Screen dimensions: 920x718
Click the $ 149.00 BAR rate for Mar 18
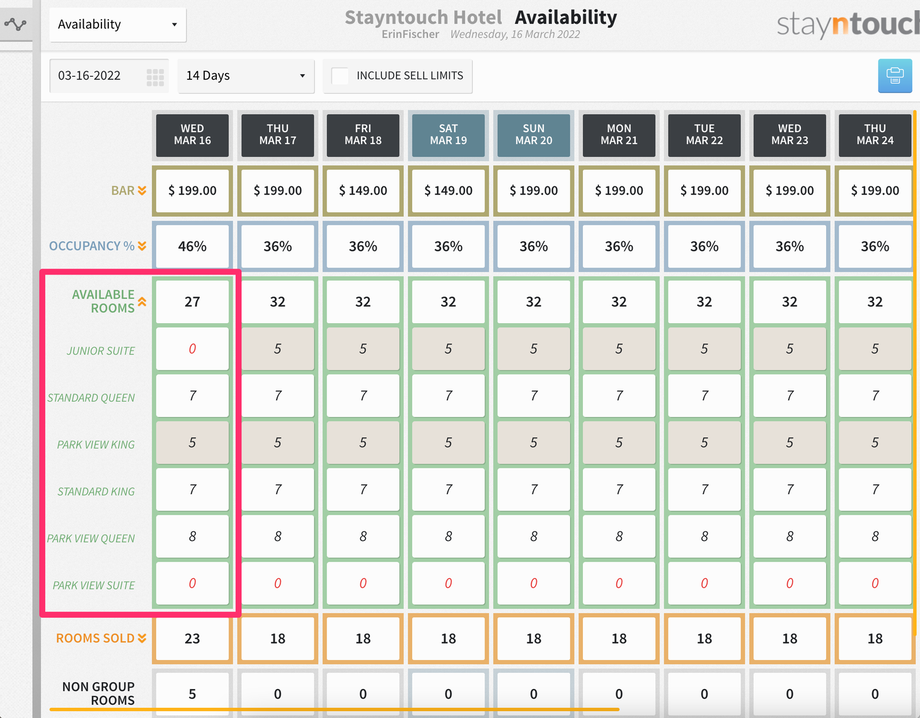(x=363, y=191)
